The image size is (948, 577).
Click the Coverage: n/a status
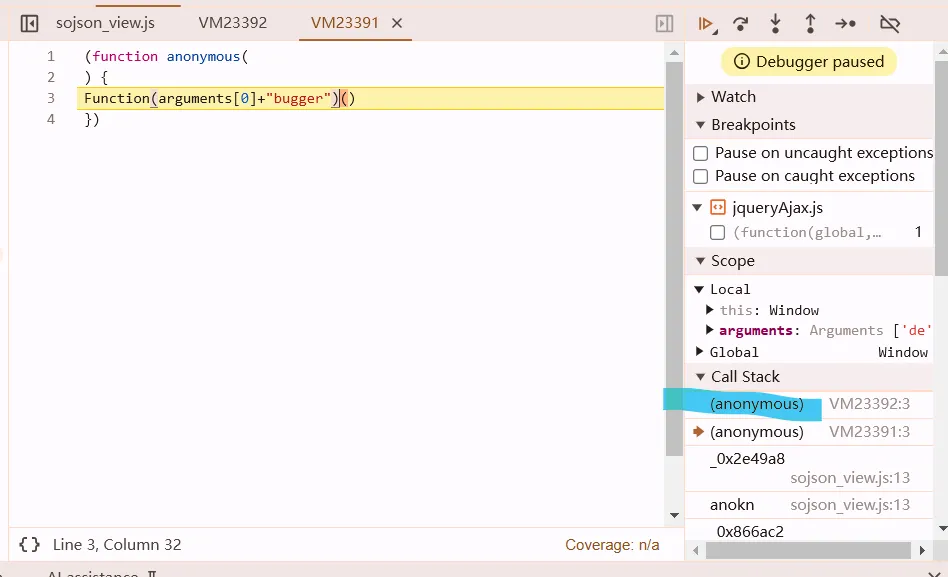pyautogui.click(x=612, y=545)
